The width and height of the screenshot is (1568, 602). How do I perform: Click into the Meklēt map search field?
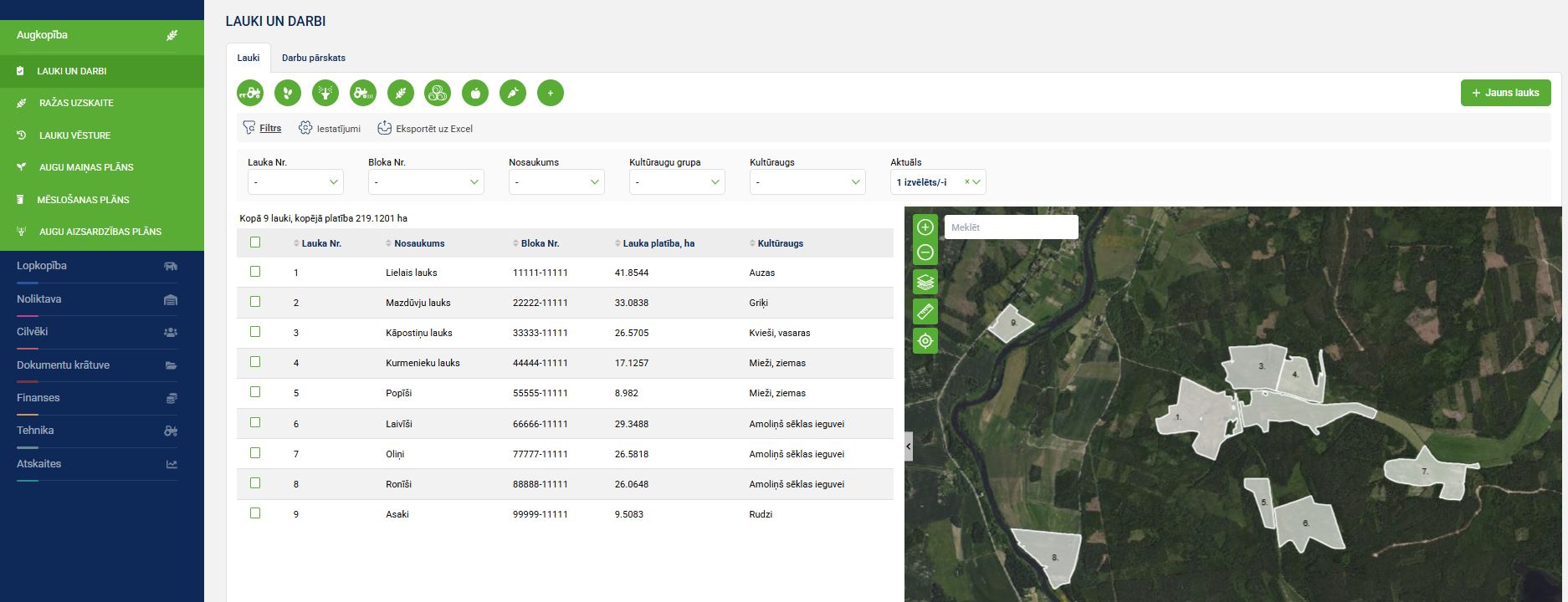[1011, 227]
